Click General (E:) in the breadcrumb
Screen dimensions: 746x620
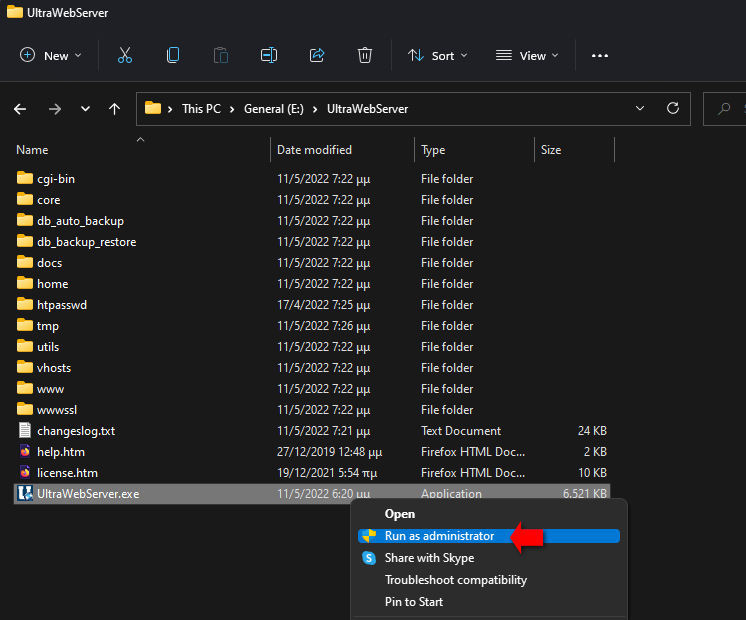274,109
